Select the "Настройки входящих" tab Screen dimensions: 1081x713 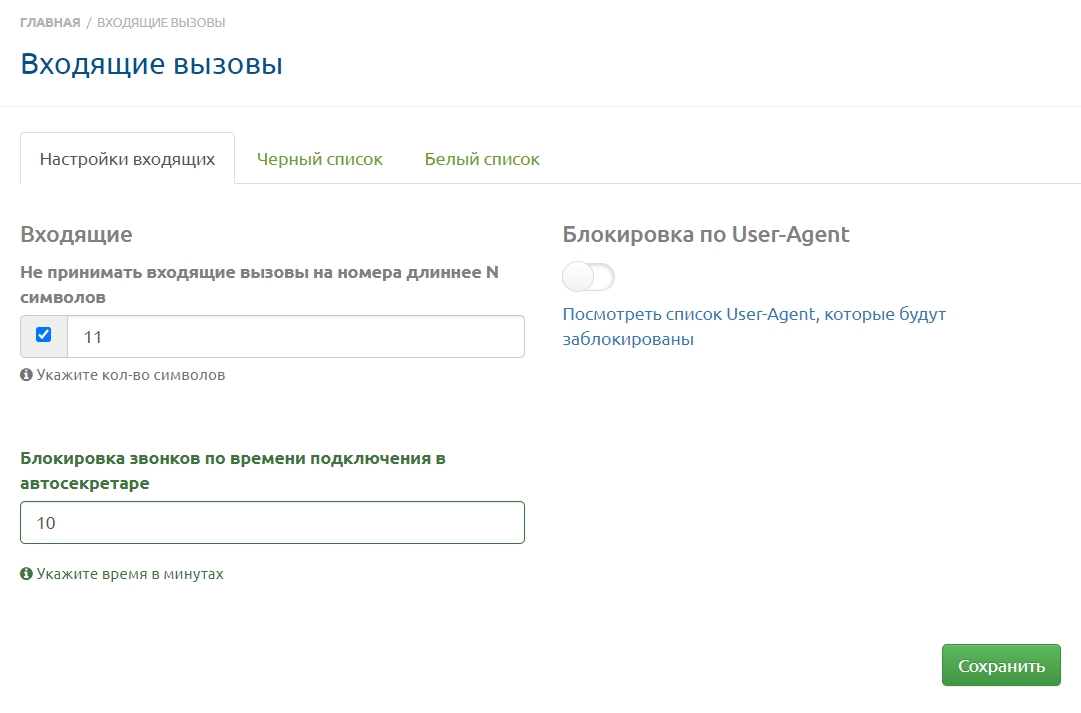pyautogui.click(x=127, y=159)
